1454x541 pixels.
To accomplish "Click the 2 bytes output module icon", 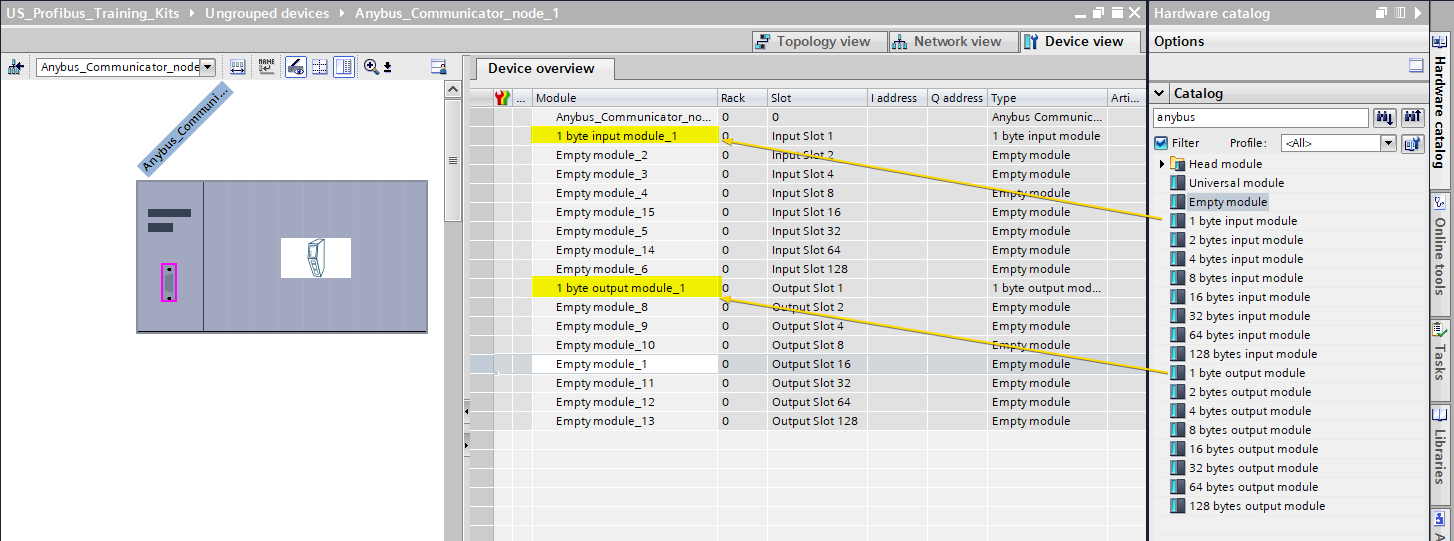I will click(1177, 392).
